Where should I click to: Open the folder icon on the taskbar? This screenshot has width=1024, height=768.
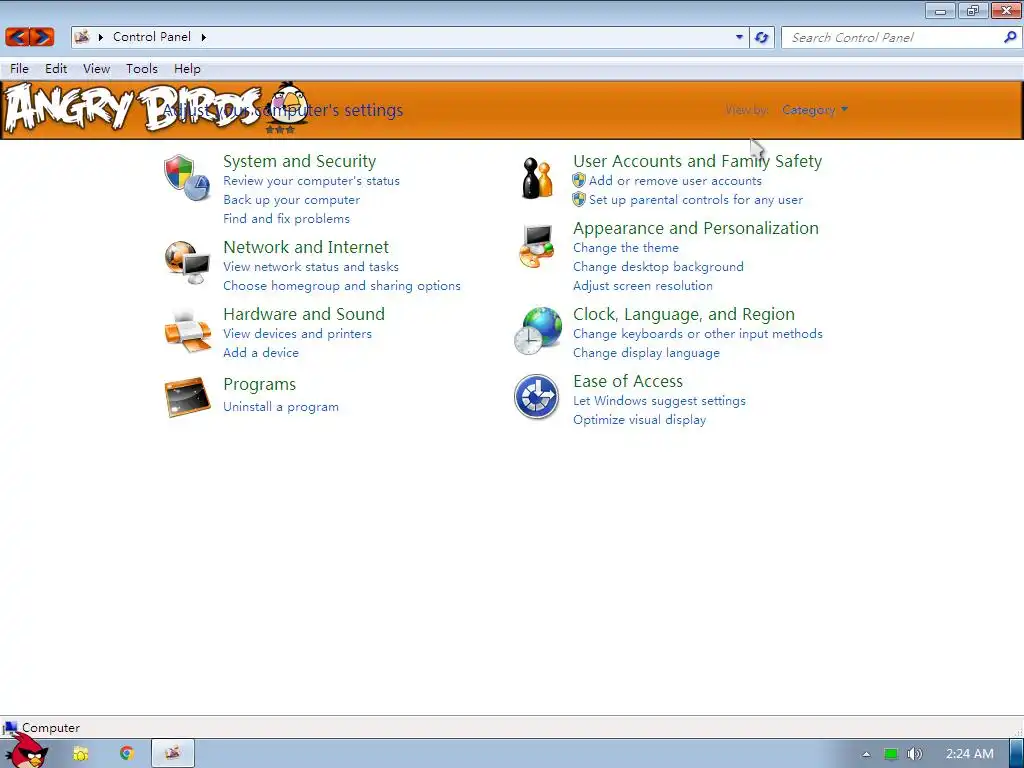point(80,754)
